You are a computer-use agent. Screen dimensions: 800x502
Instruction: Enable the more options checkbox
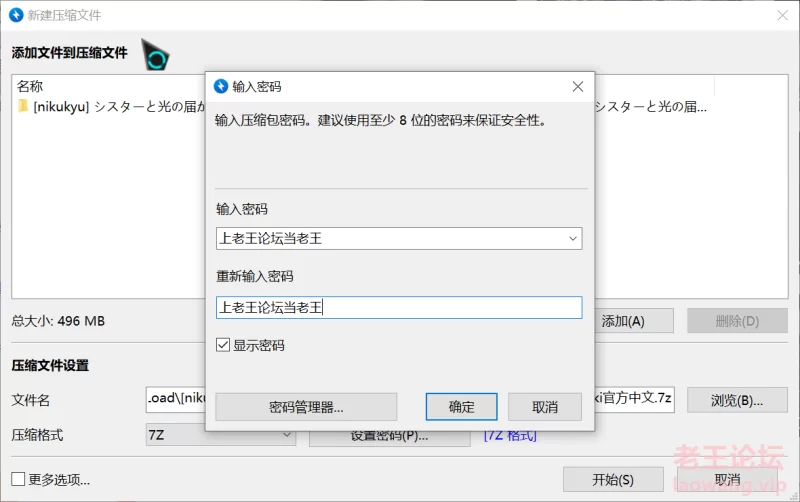[18, 479]
